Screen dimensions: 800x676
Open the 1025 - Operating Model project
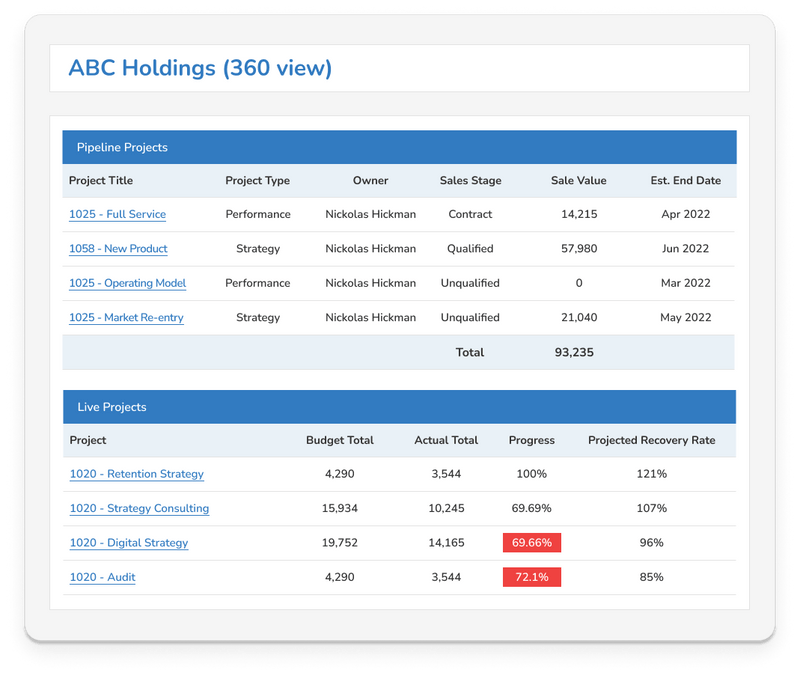pyautogui.click(x=127, y=283)
